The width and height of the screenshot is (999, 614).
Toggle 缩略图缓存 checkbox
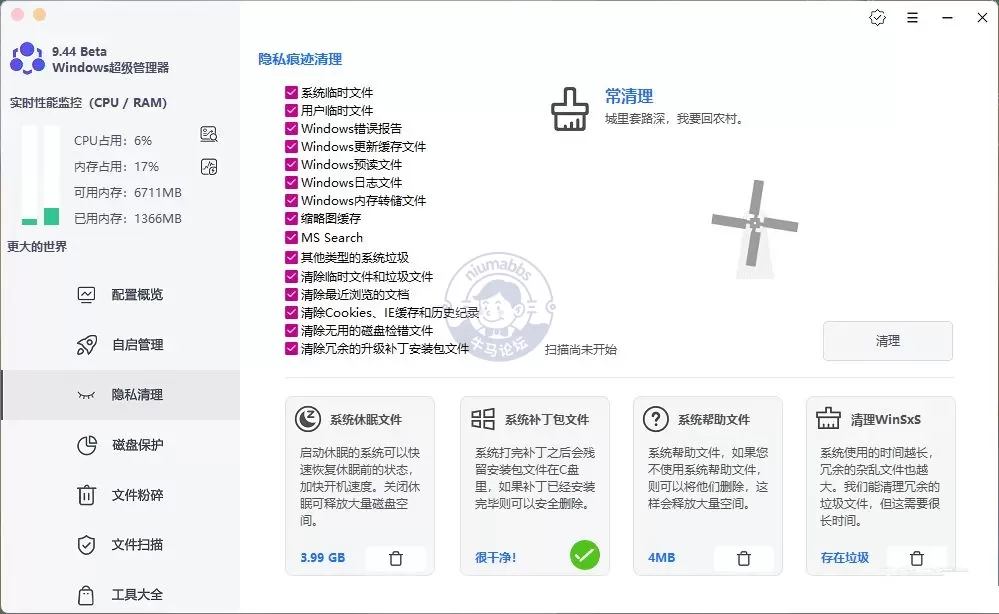[291, 218]
